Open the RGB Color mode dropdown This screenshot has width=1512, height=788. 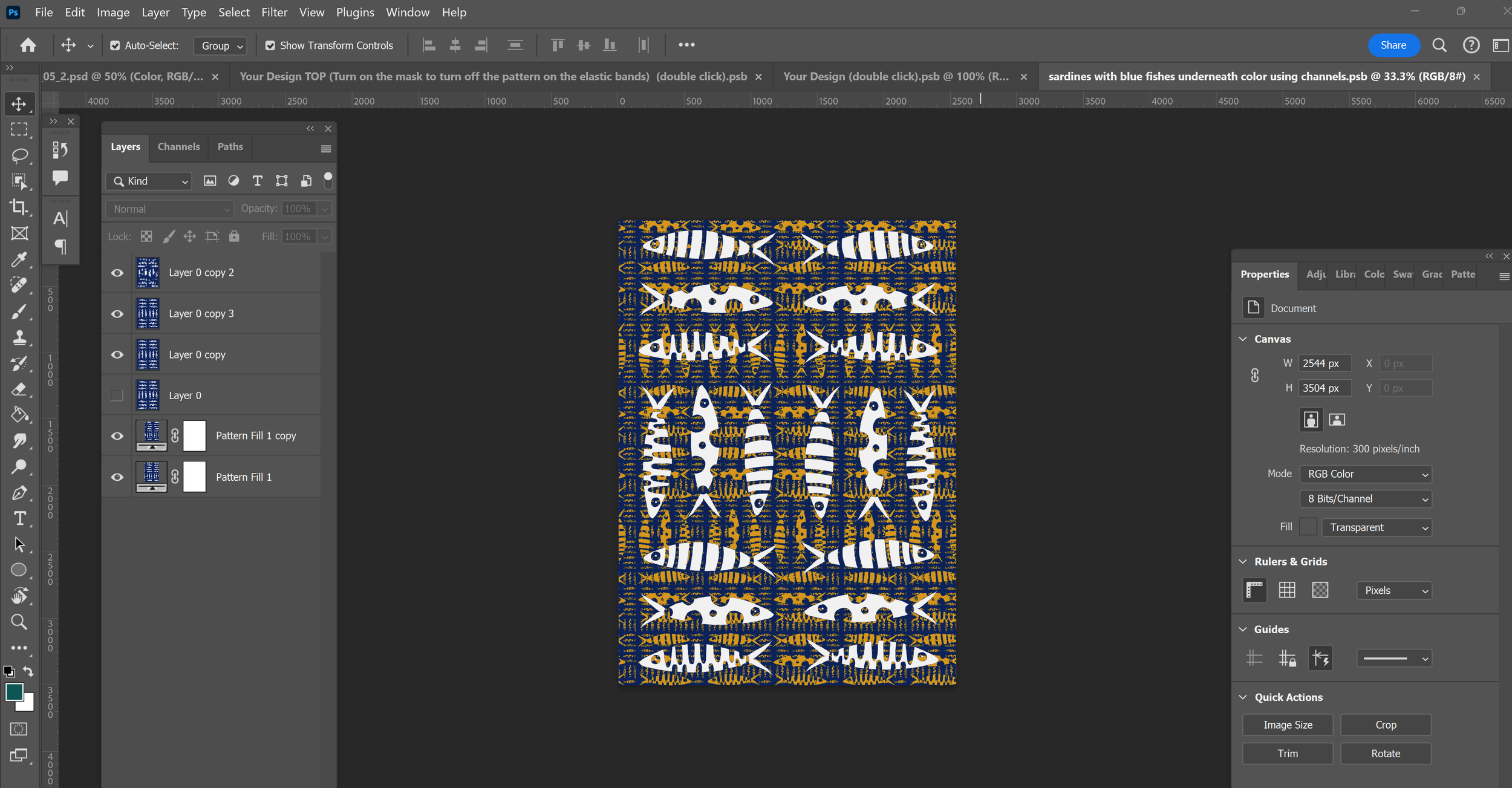1366,474
